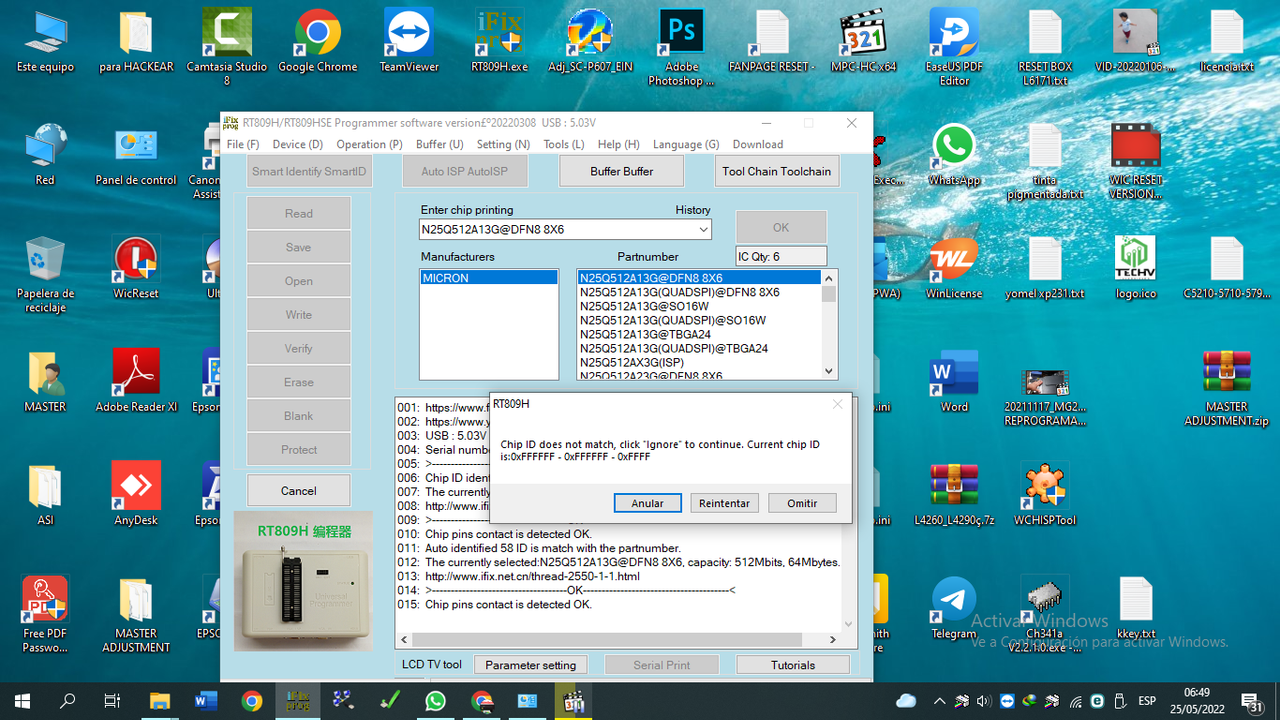Viewport: 1280px width, 720px height.
Task: Select N25Q512A13G@TBGA24 part number
Action: (x=699, y=334)
